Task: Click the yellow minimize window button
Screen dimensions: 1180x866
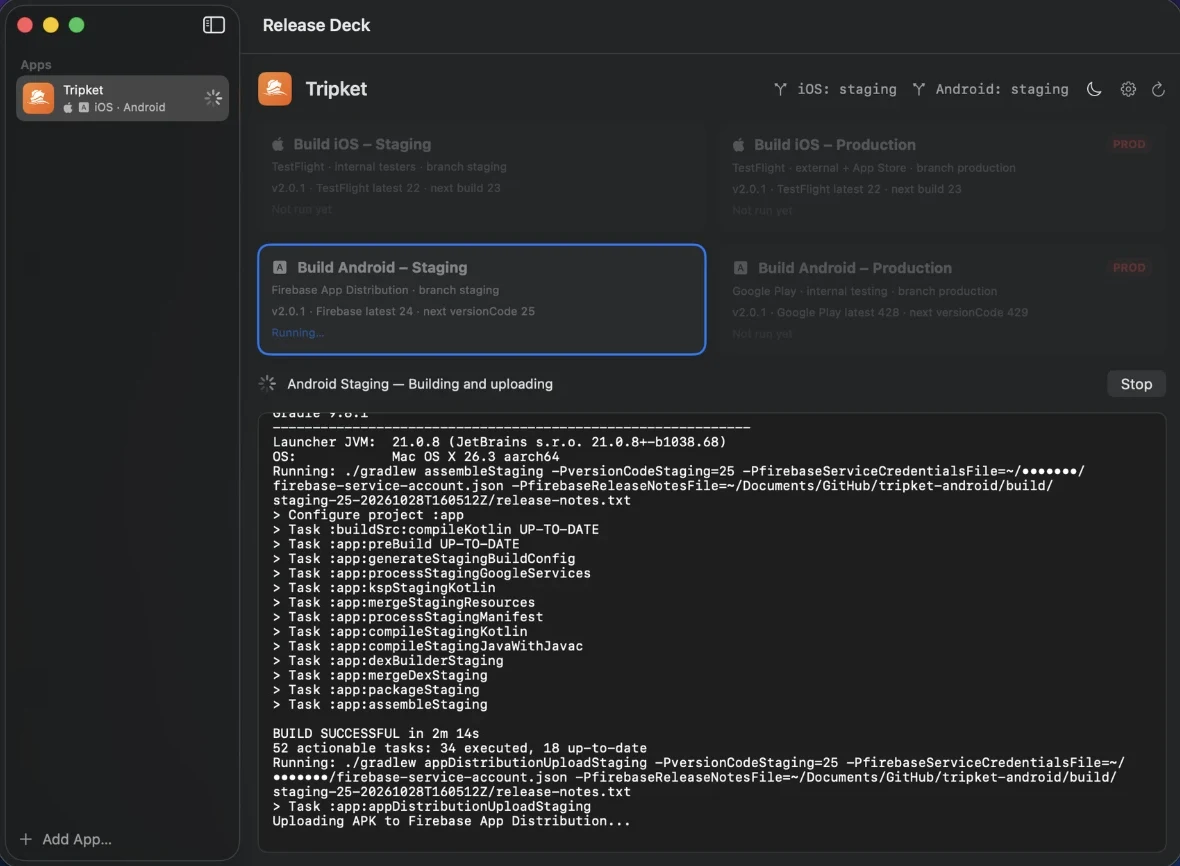Action: pyautogui.click(x=50, y=25)
